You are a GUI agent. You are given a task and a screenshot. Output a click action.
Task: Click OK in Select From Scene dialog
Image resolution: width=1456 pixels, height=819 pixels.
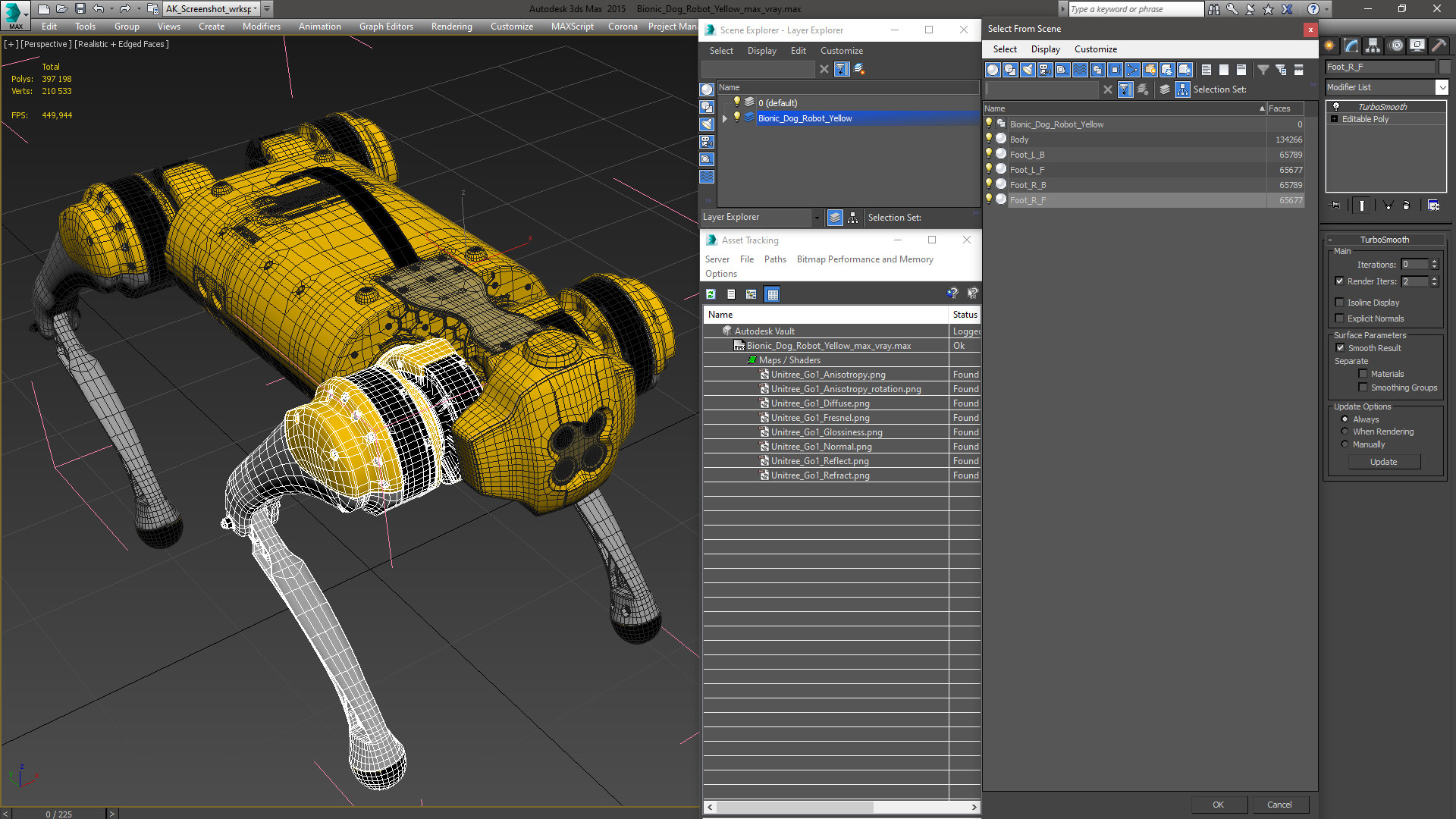click(1218, 805)
